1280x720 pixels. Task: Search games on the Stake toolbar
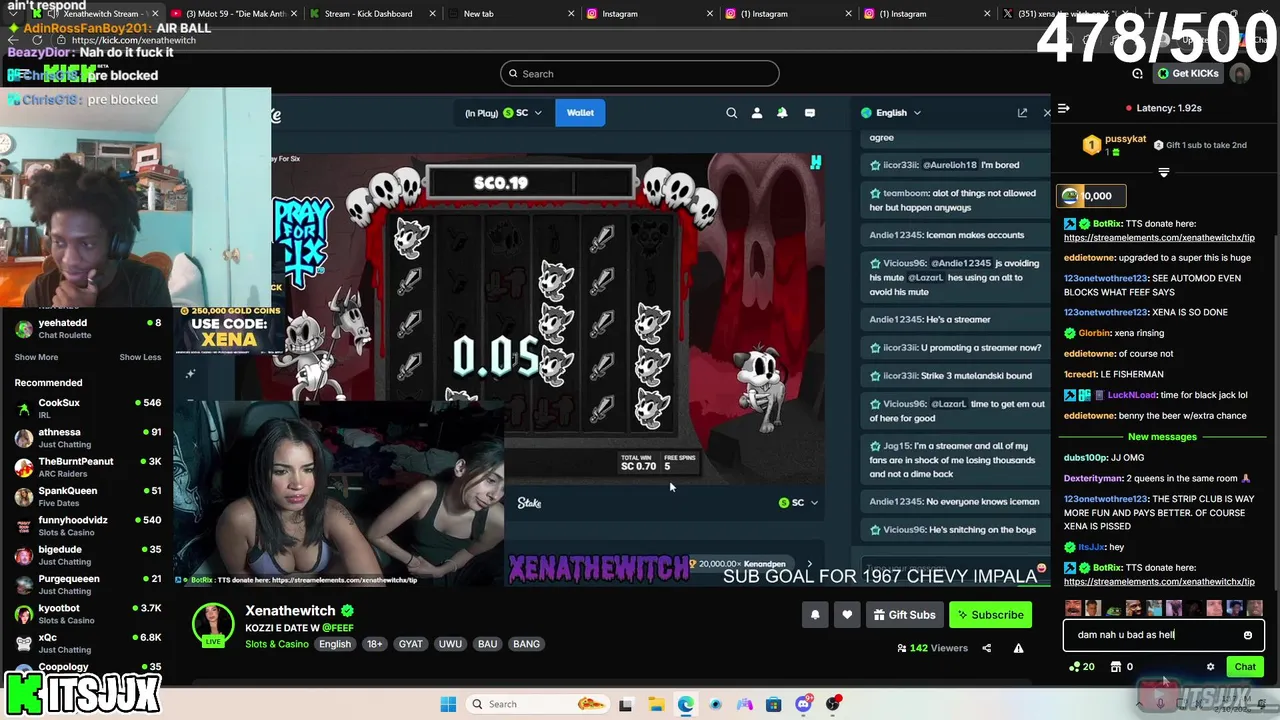pyautogui.click(x=732, y=113)
